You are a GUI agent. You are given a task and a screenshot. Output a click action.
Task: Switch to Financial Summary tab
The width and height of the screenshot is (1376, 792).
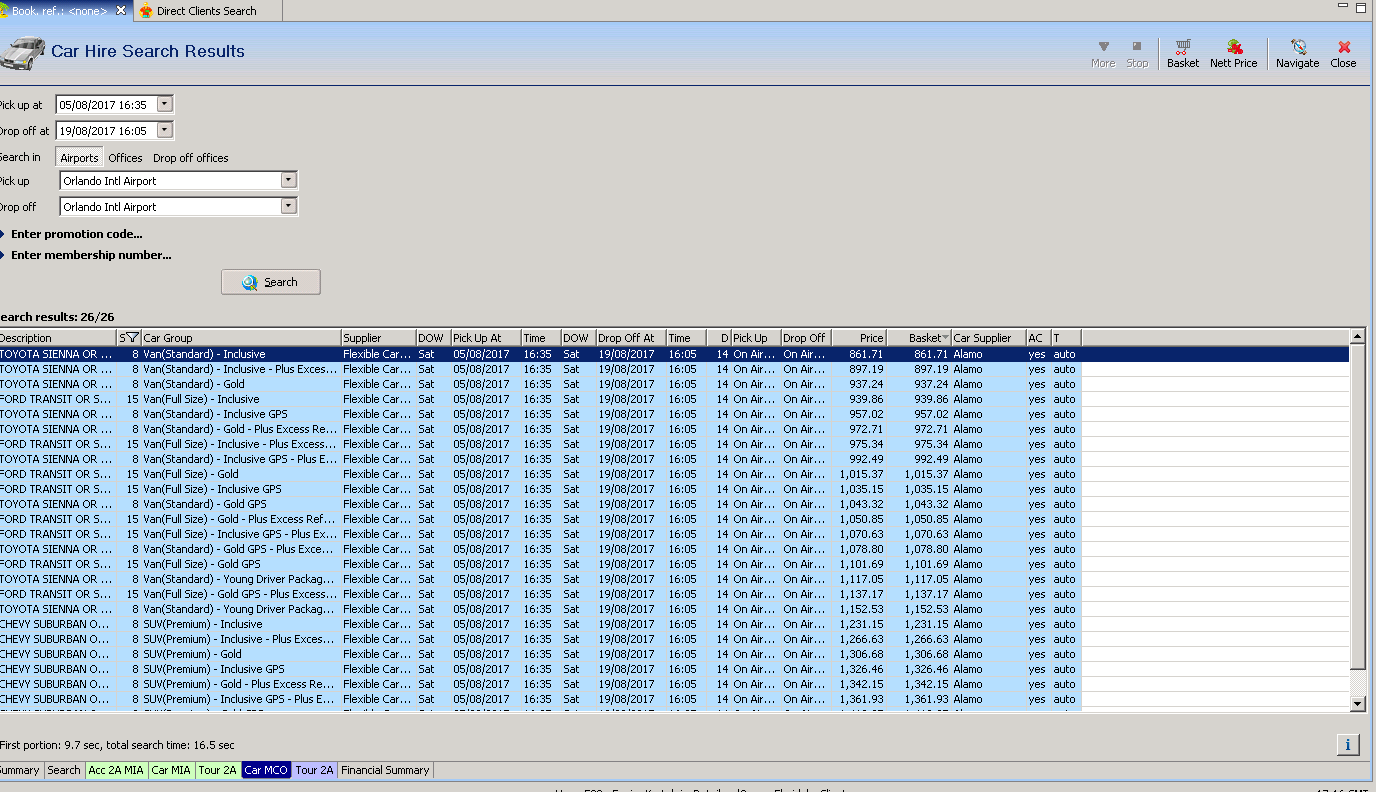coord(385,770)
